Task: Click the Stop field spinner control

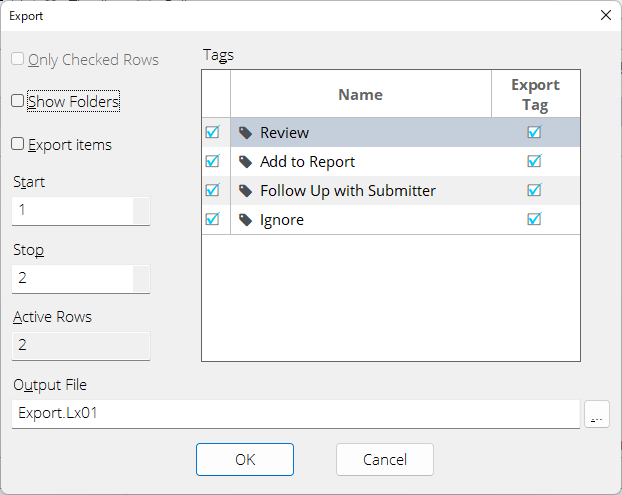Action: tap(141, 278)
